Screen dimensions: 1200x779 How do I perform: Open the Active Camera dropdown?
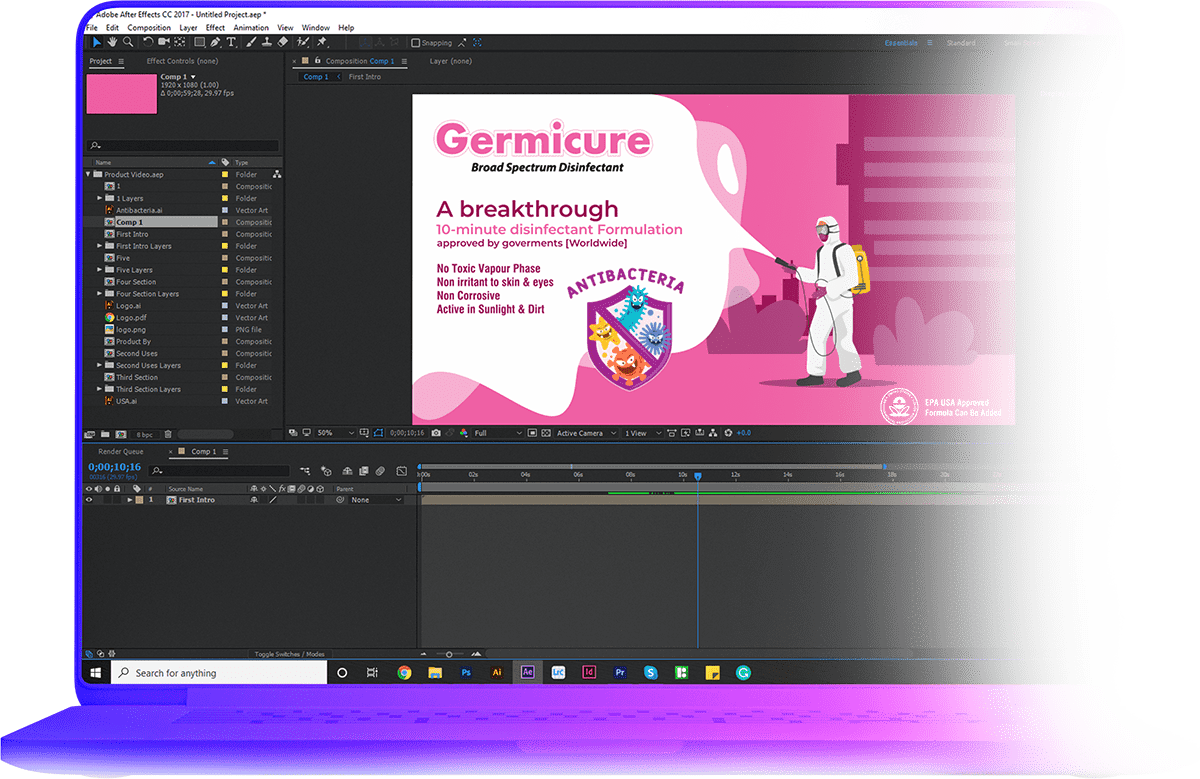[586, 433]
